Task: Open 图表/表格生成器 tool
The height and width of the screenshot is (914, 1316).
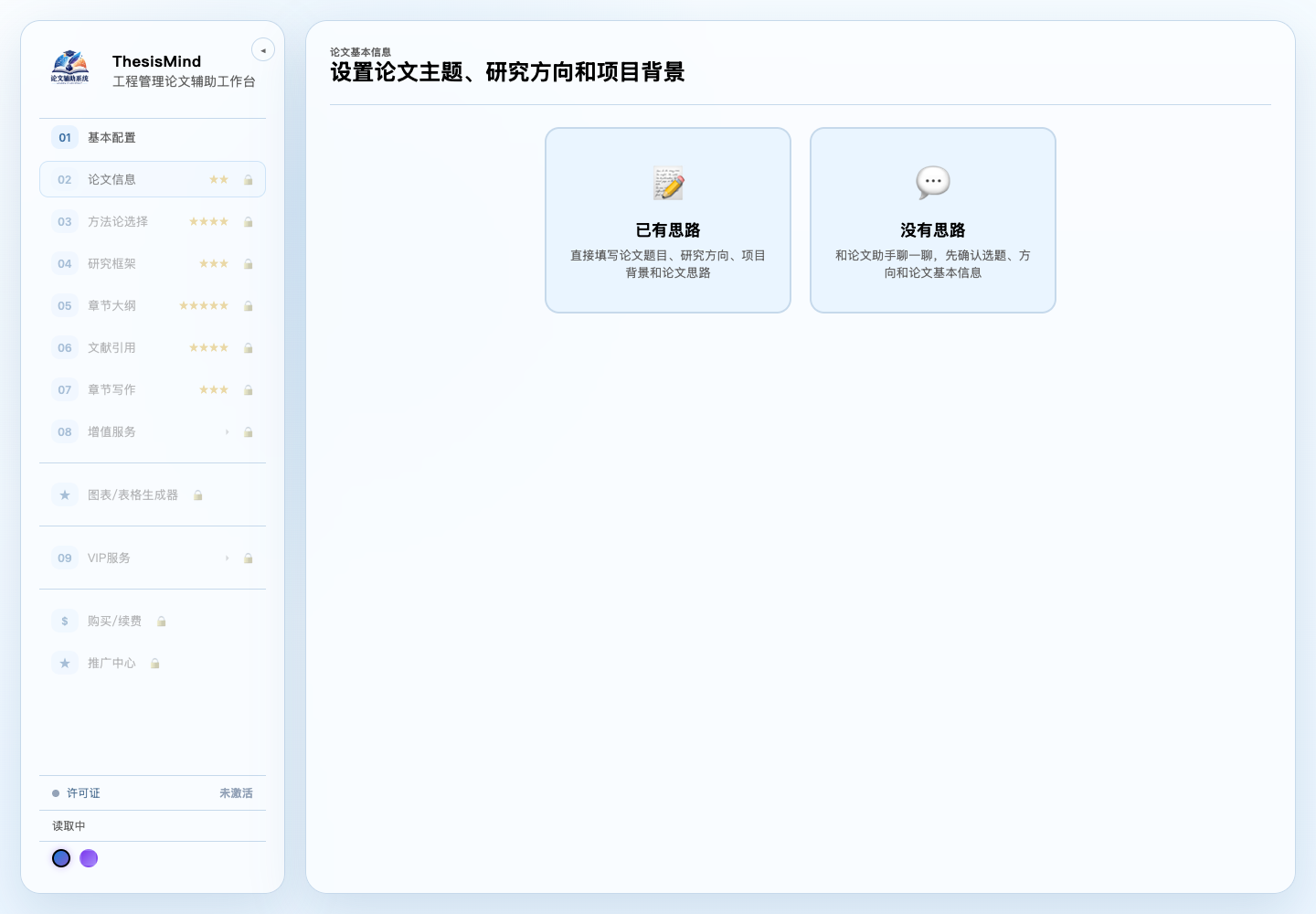Action: [x=153, y=494]
